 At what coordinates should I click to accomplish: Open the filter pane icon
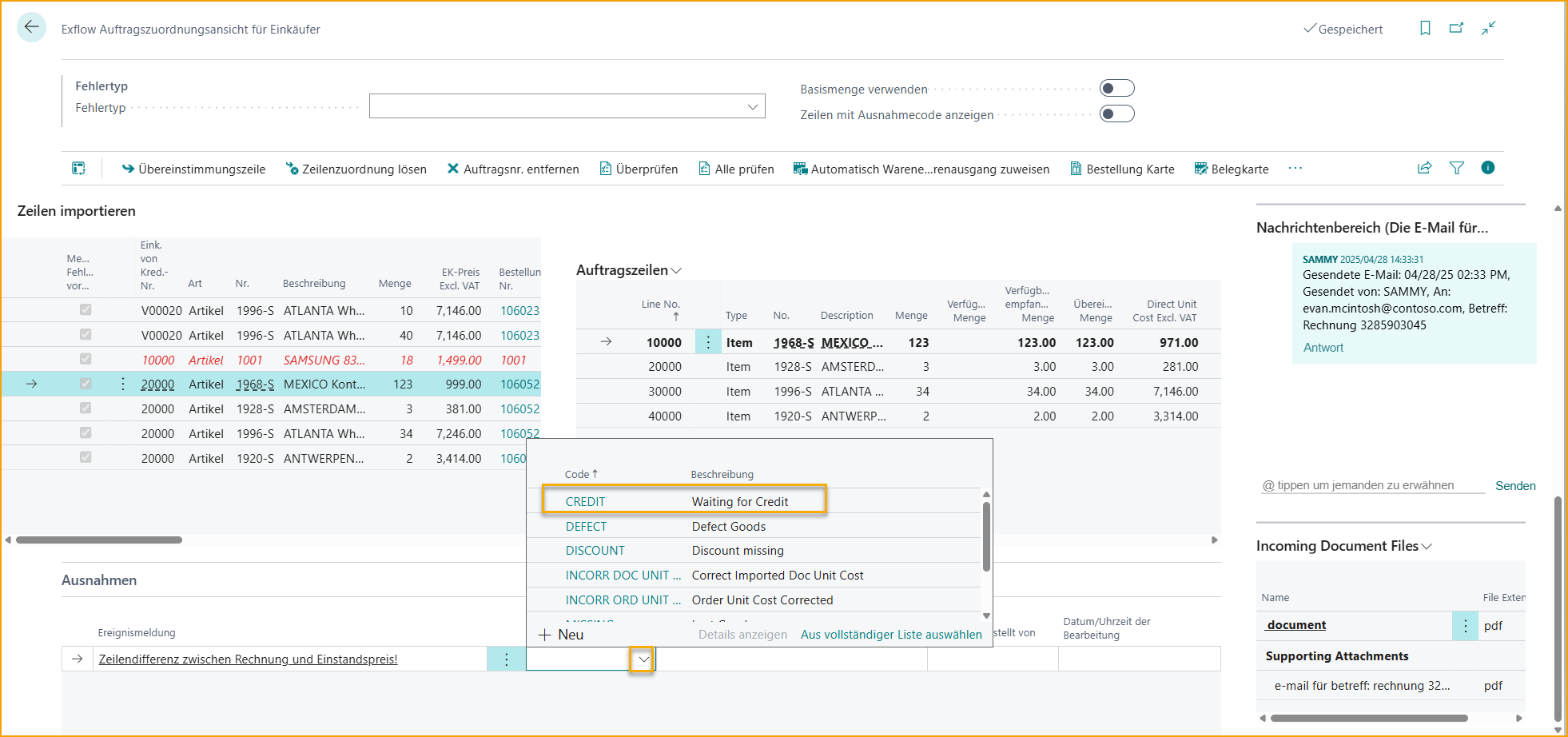(x=1456, y=168)
